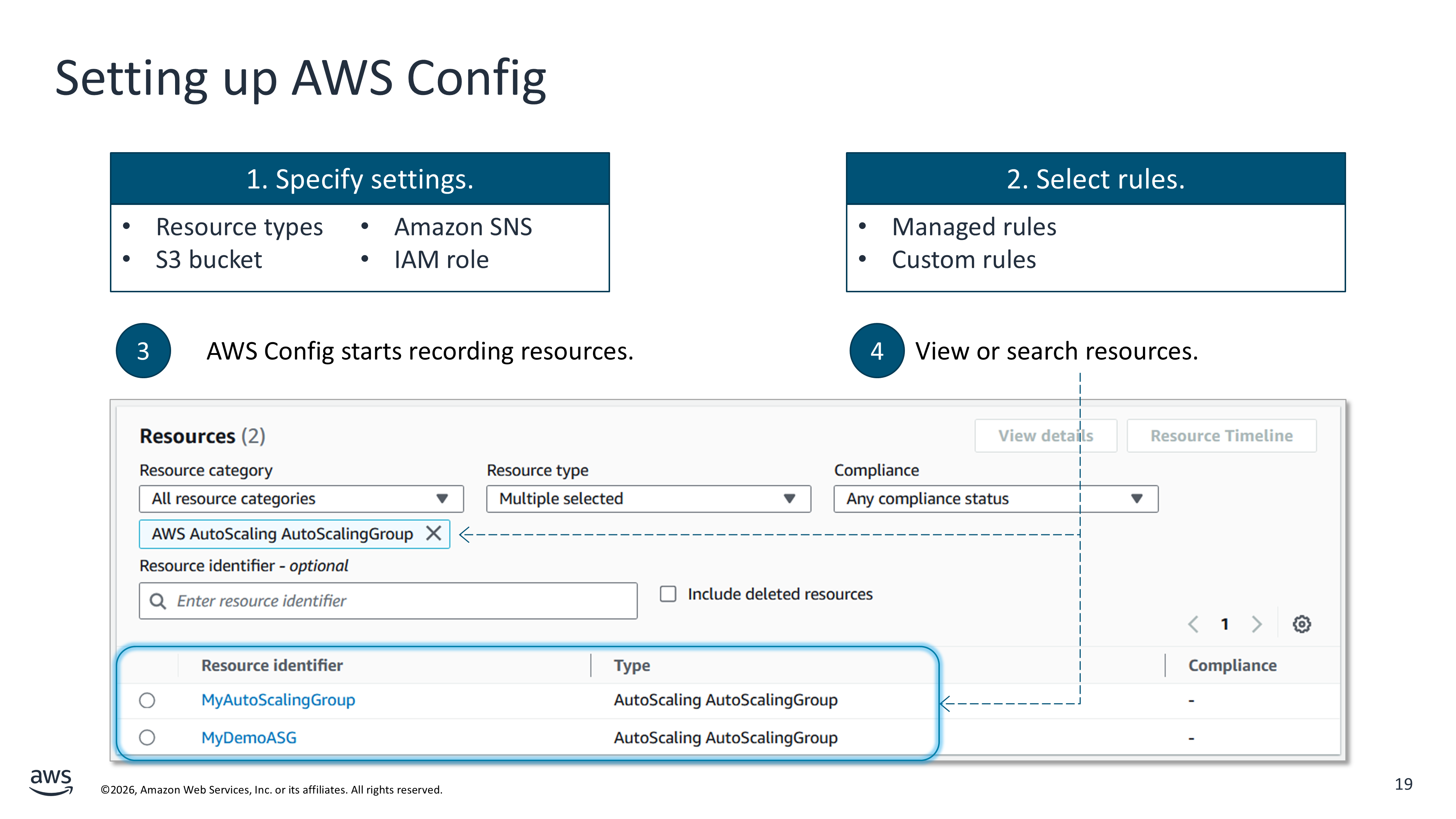Go to the previous results page arrow
Screen dimensions: 1456x819
point(1193,624)
